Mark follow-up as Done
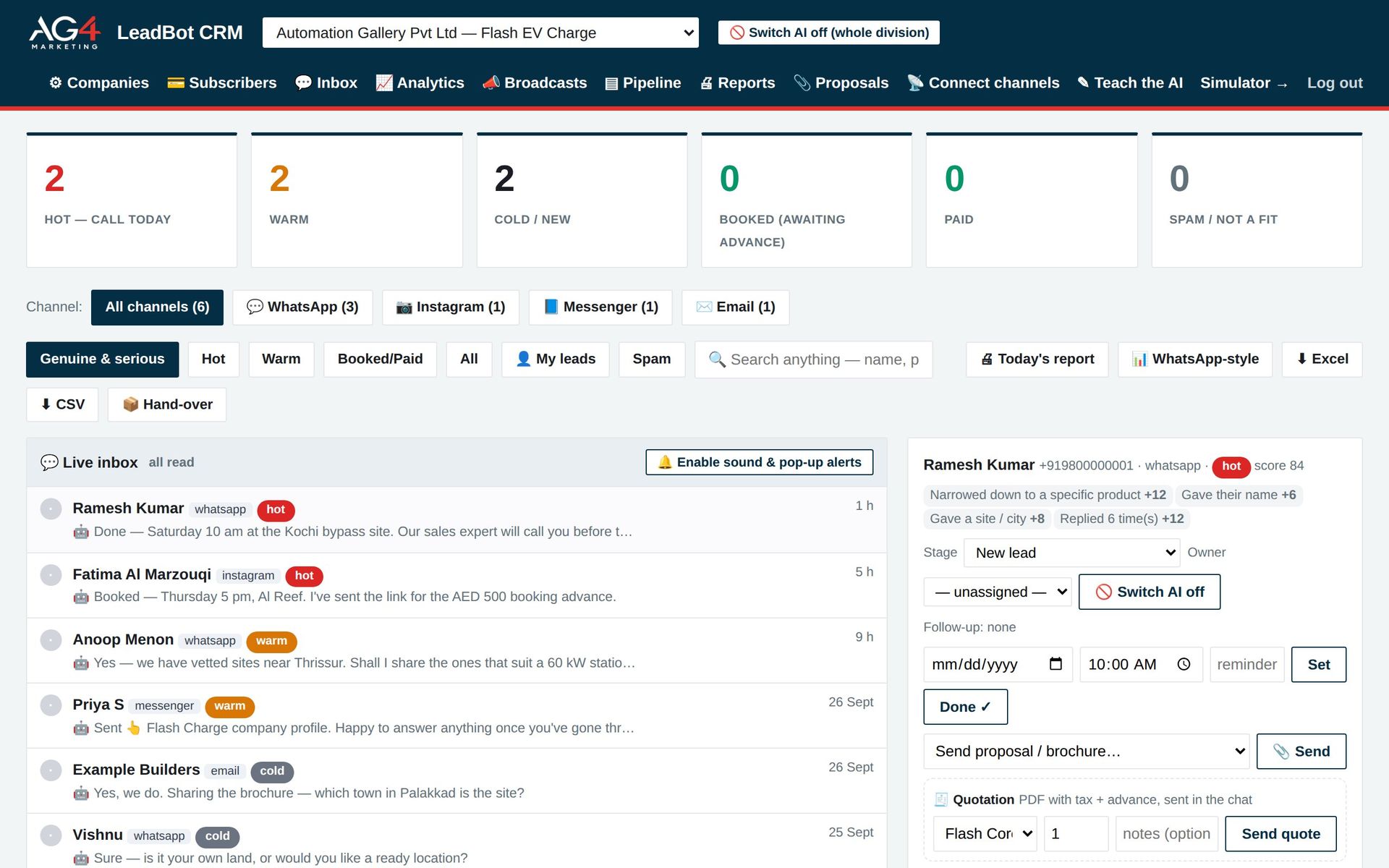The width and height of the screenshot is (1389, 868). coord(966,707)
